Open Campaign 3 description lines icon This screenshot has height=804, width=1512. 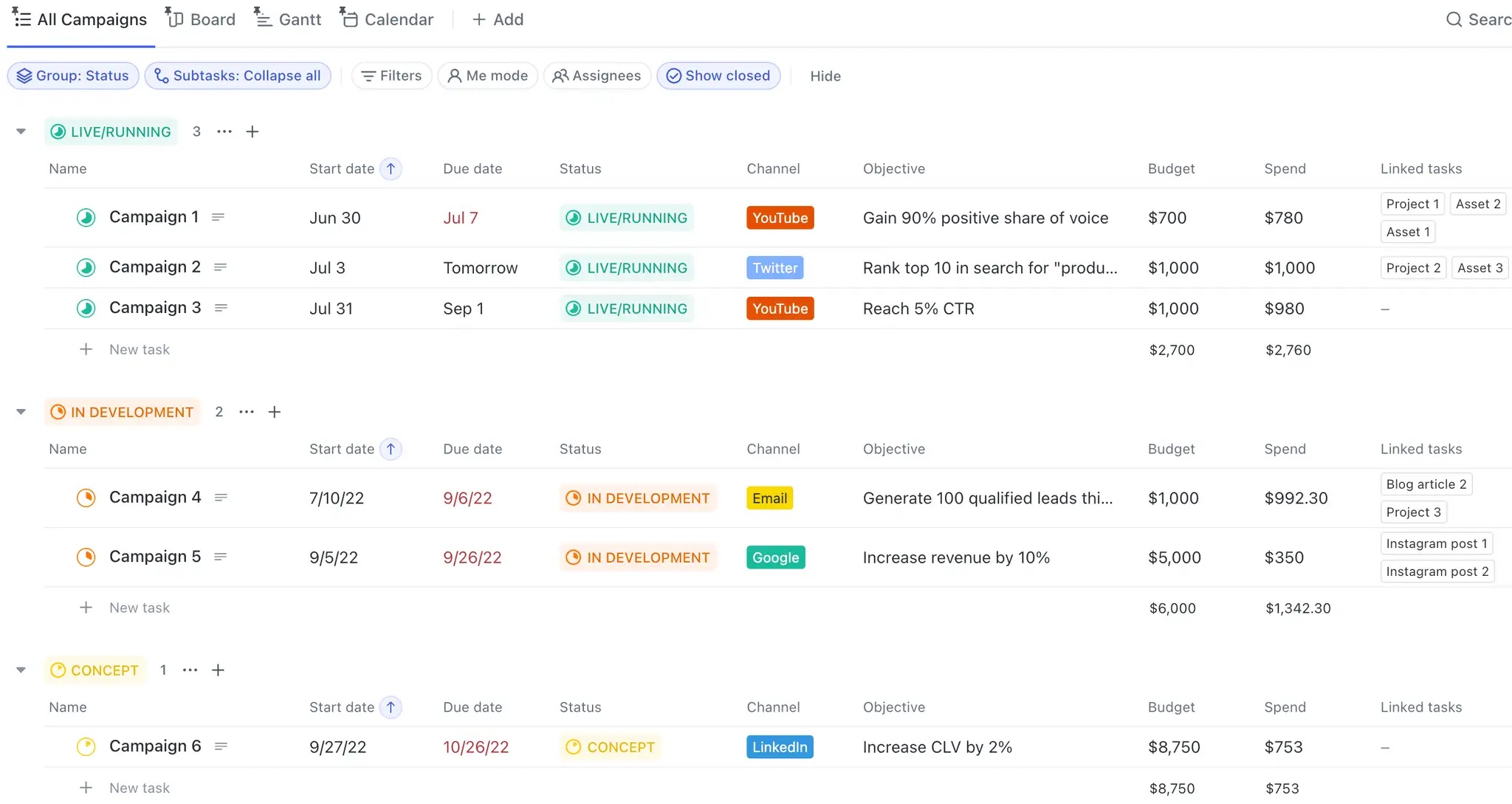(221, 308)
